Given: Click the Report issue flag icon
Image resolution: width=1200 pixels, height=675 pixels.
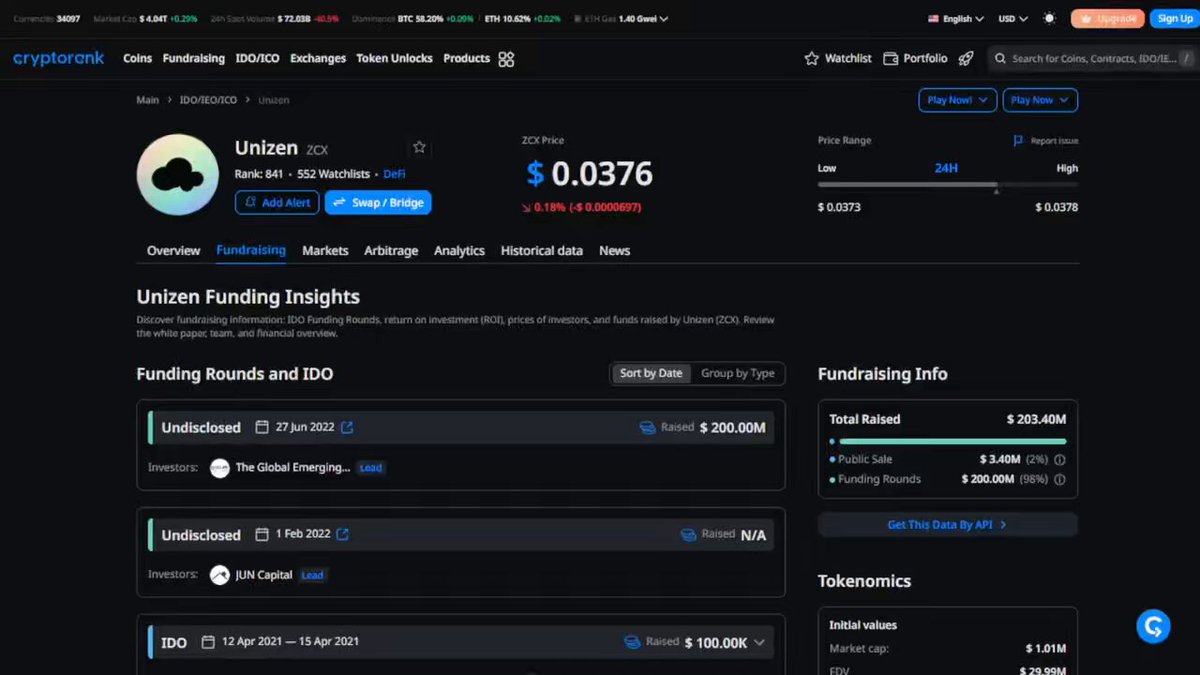Looking at the screenshot, I should [x=1019, y=141].
